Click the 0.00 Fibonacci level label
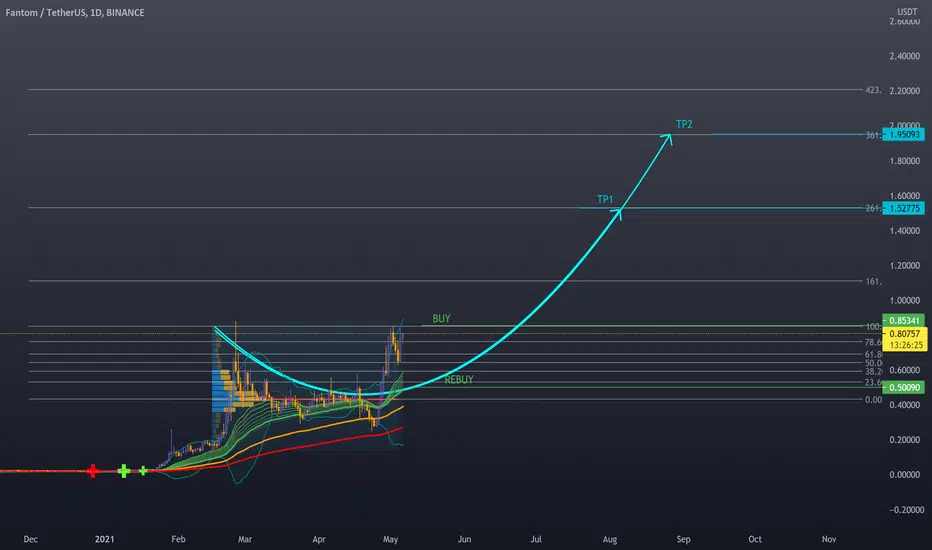The height and width of the screenshot is (550, 932). pos(873,400)
